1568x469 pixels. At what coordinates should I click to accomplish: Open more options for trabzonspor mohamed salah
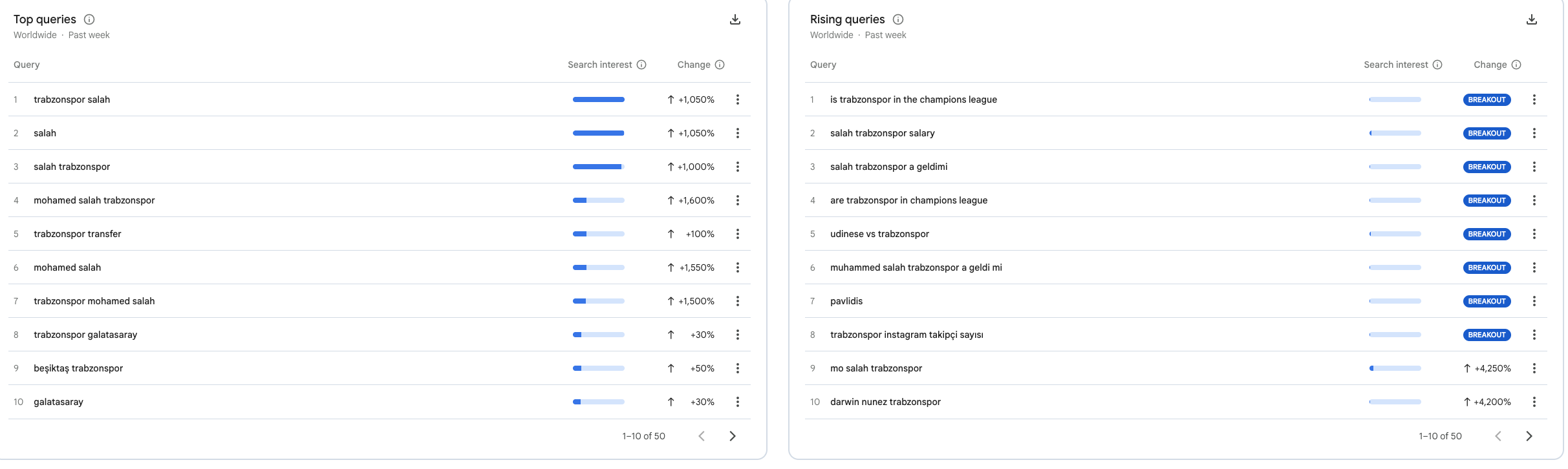click(738, 301)
